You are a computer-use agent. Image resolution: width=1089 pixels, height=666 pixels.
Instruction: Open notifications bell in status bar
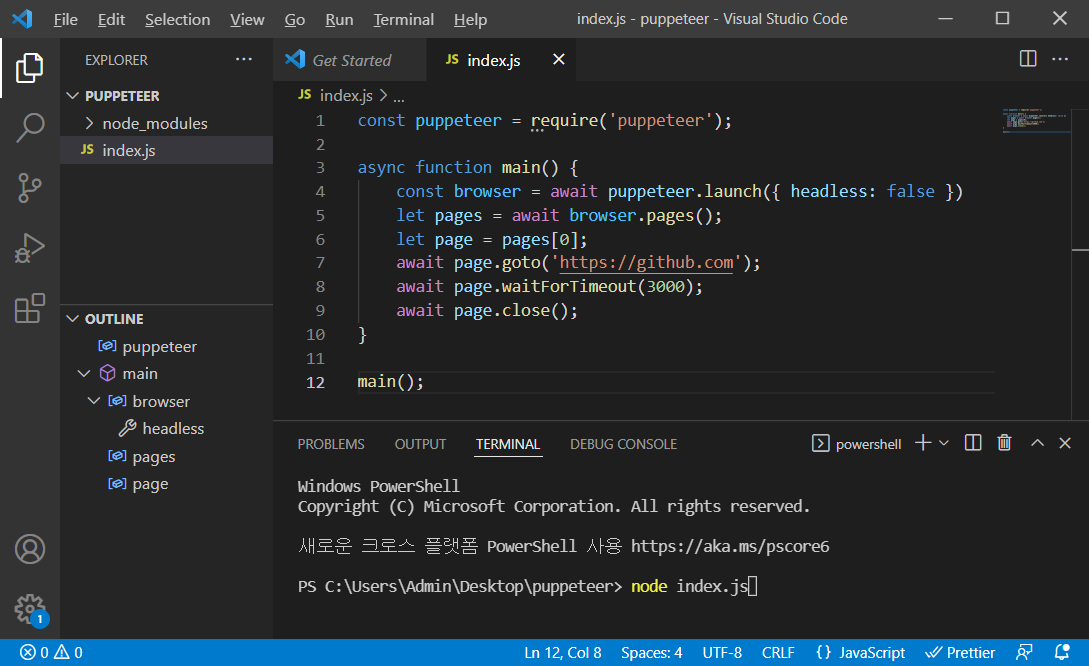(1062, 652)
